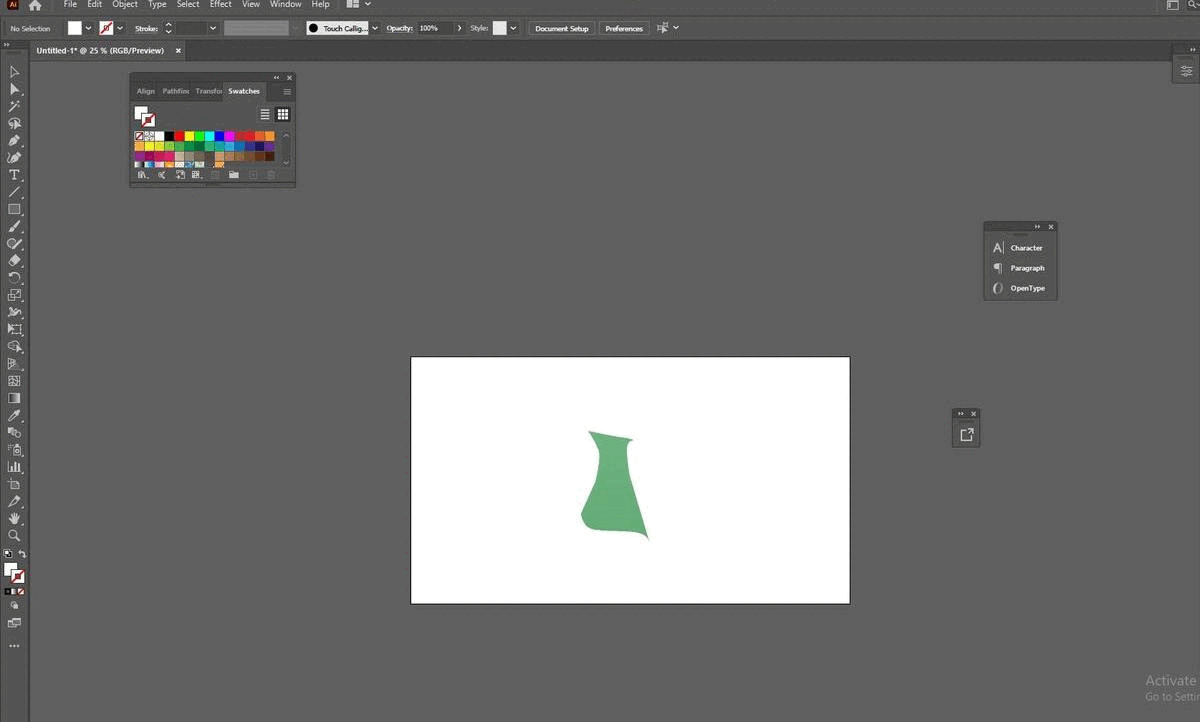Select the Blend tool
This screenshot has height=722, width=1200.
[x=14, y=432]
